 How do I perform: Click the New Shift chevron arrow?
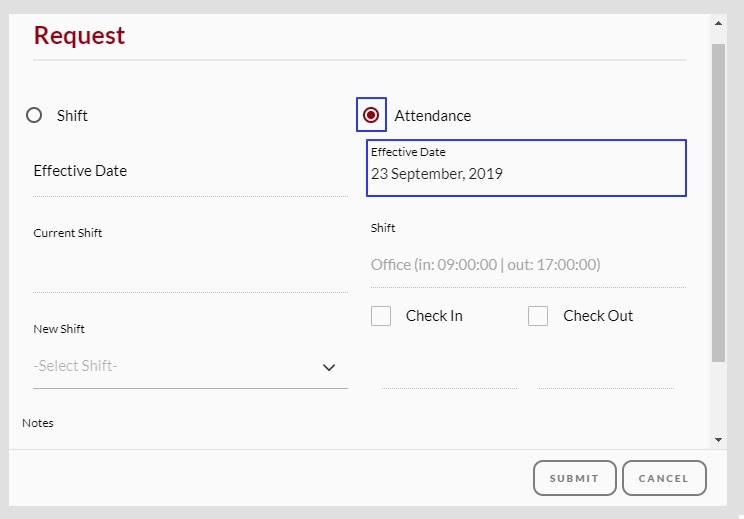329,367
